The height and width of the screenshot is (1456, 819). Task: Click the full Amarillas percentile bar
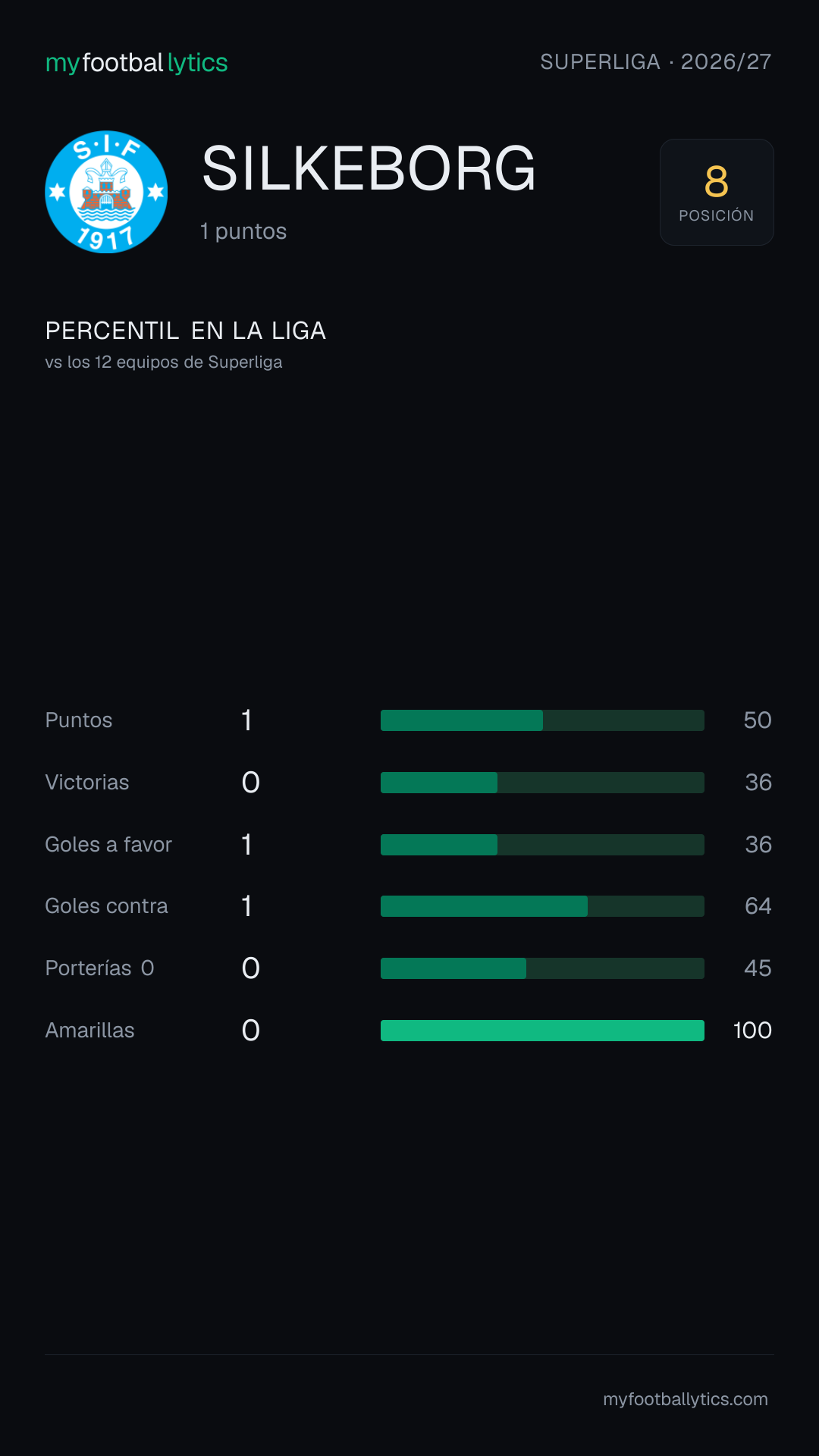542,1031
